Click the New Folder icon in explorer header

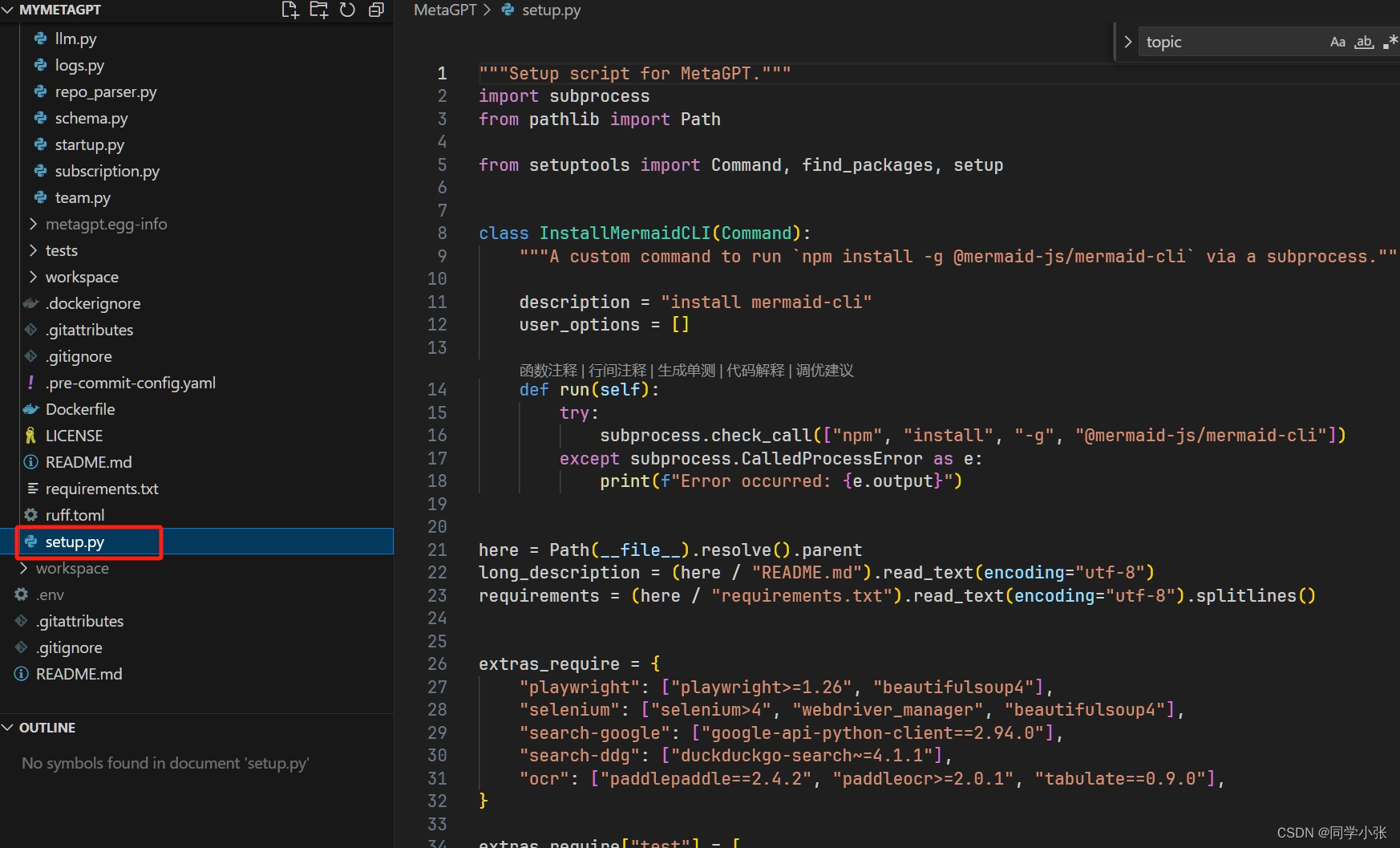coord(319,10)
